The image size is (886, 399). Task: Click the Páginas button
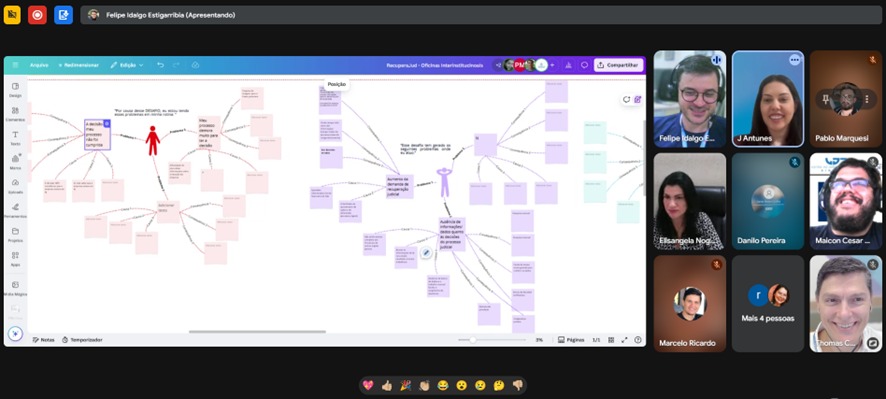click(x=571, y=340)
